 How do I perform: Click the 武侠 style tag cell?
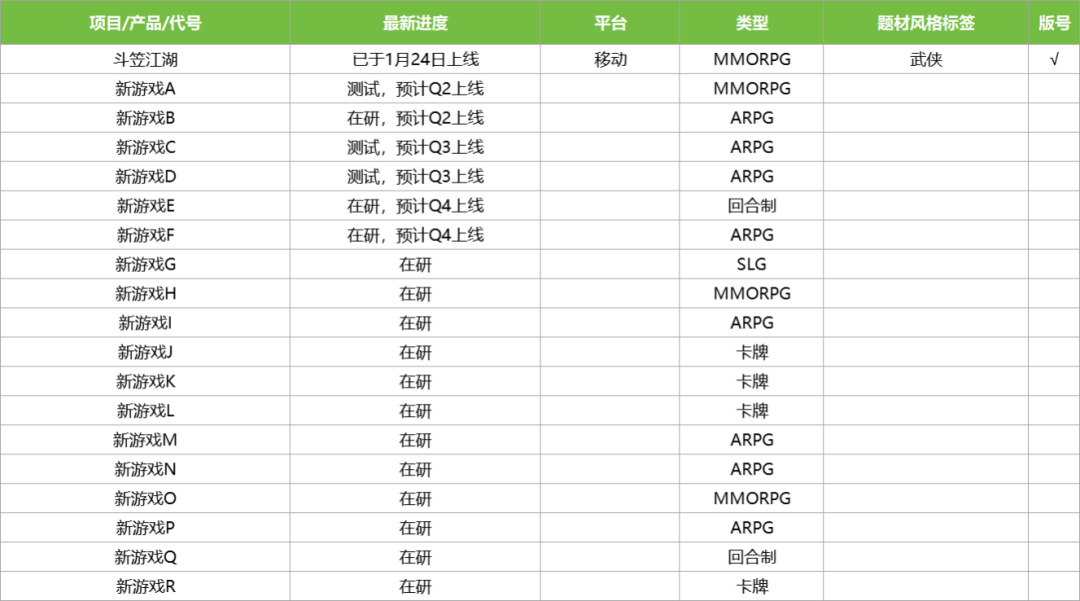(926, 59)
